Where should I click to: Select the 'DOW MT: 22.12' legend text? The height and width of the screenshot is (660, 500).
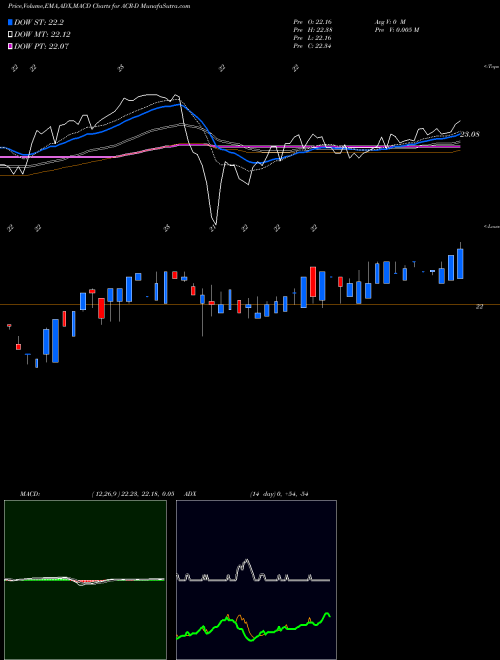42,35
